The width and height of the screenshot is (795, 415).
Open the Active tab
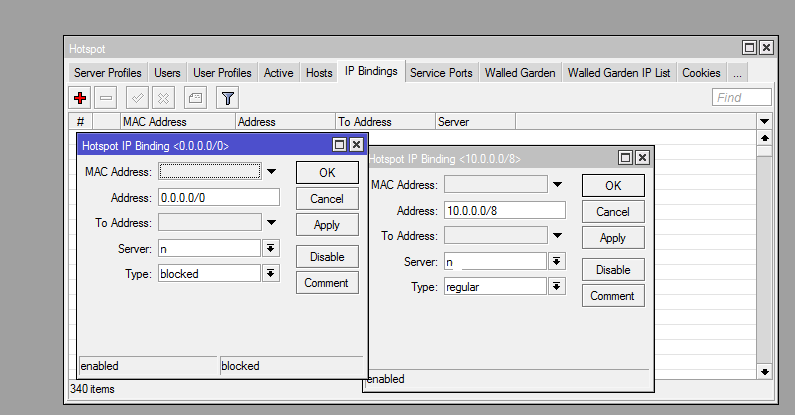(278, 73)
